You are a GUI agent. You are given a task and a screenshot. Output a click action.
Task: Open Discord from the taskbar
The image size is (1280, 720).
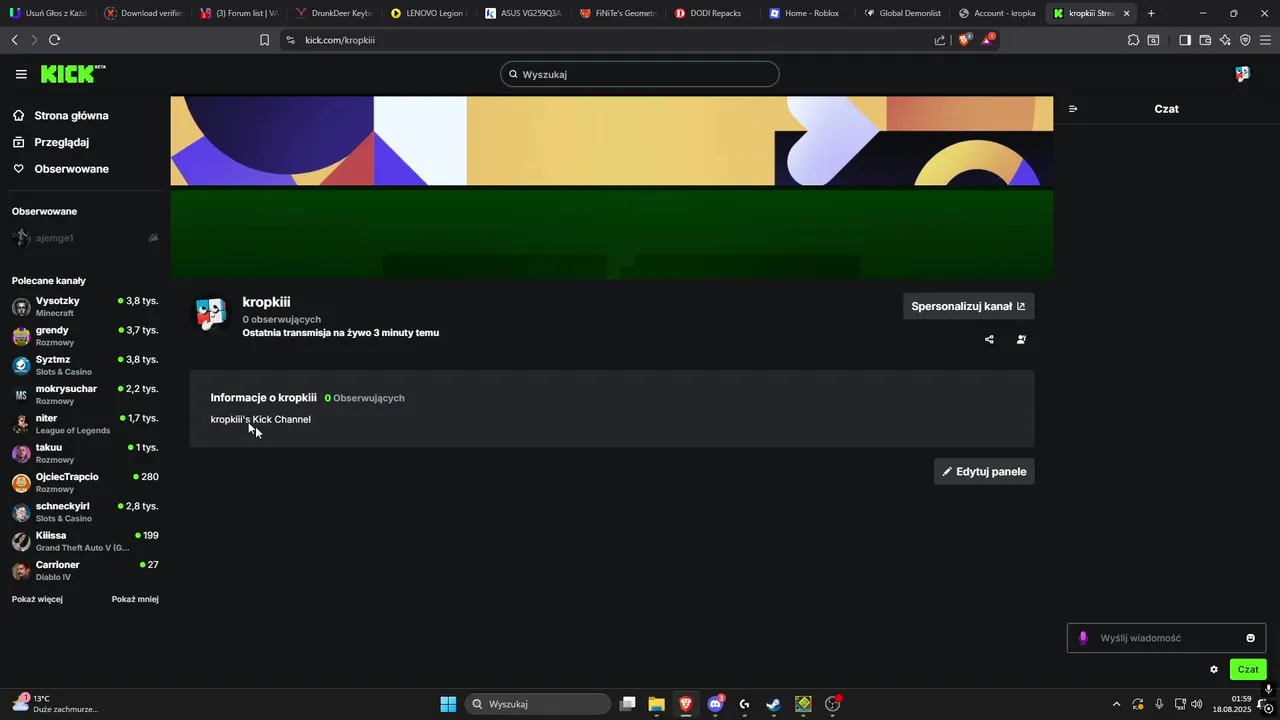(716, 704)
